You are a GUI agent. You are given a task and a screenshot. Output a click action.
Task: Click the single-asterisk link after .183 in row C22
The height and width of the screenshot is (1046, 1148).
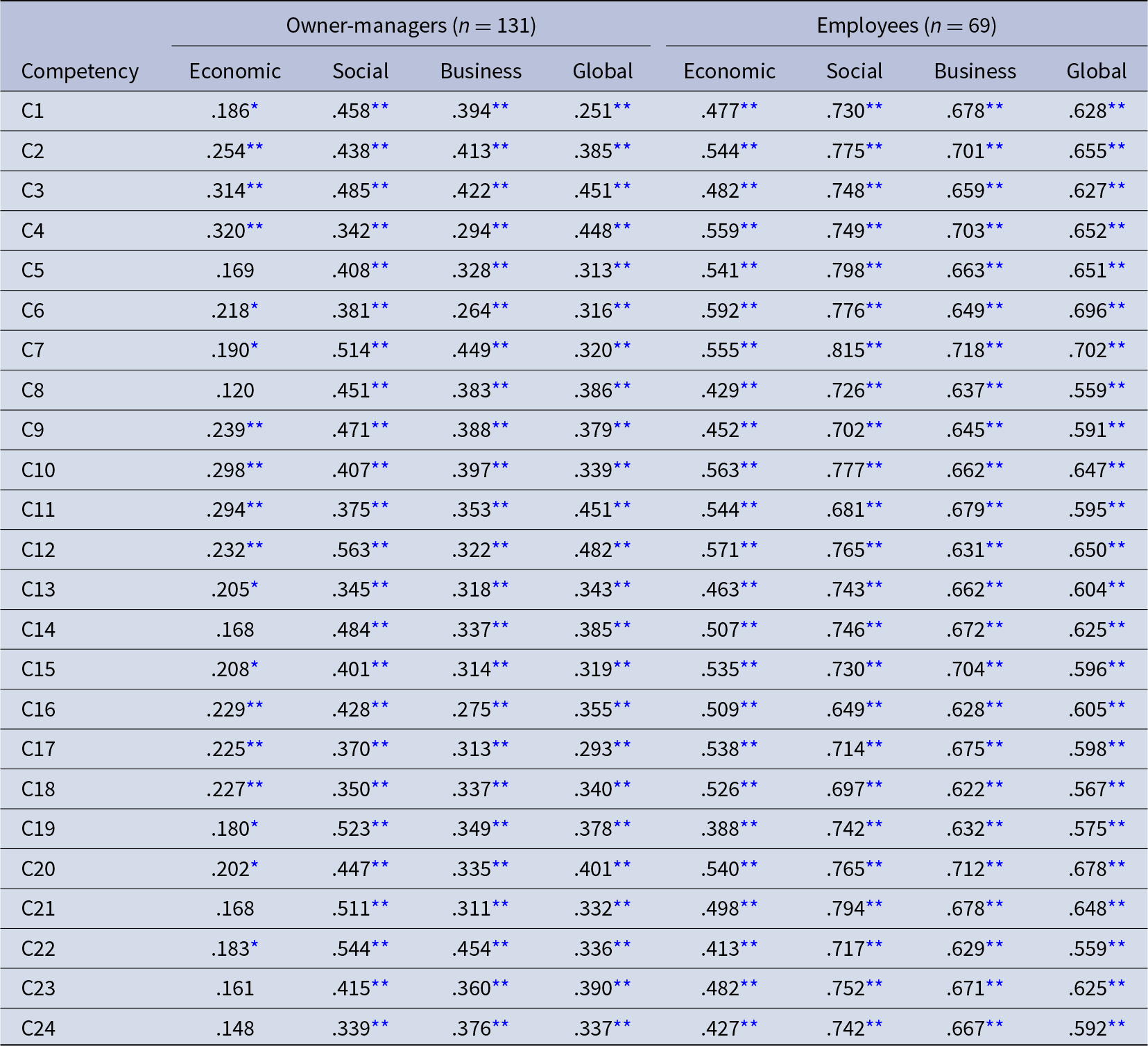click(255, 945)
